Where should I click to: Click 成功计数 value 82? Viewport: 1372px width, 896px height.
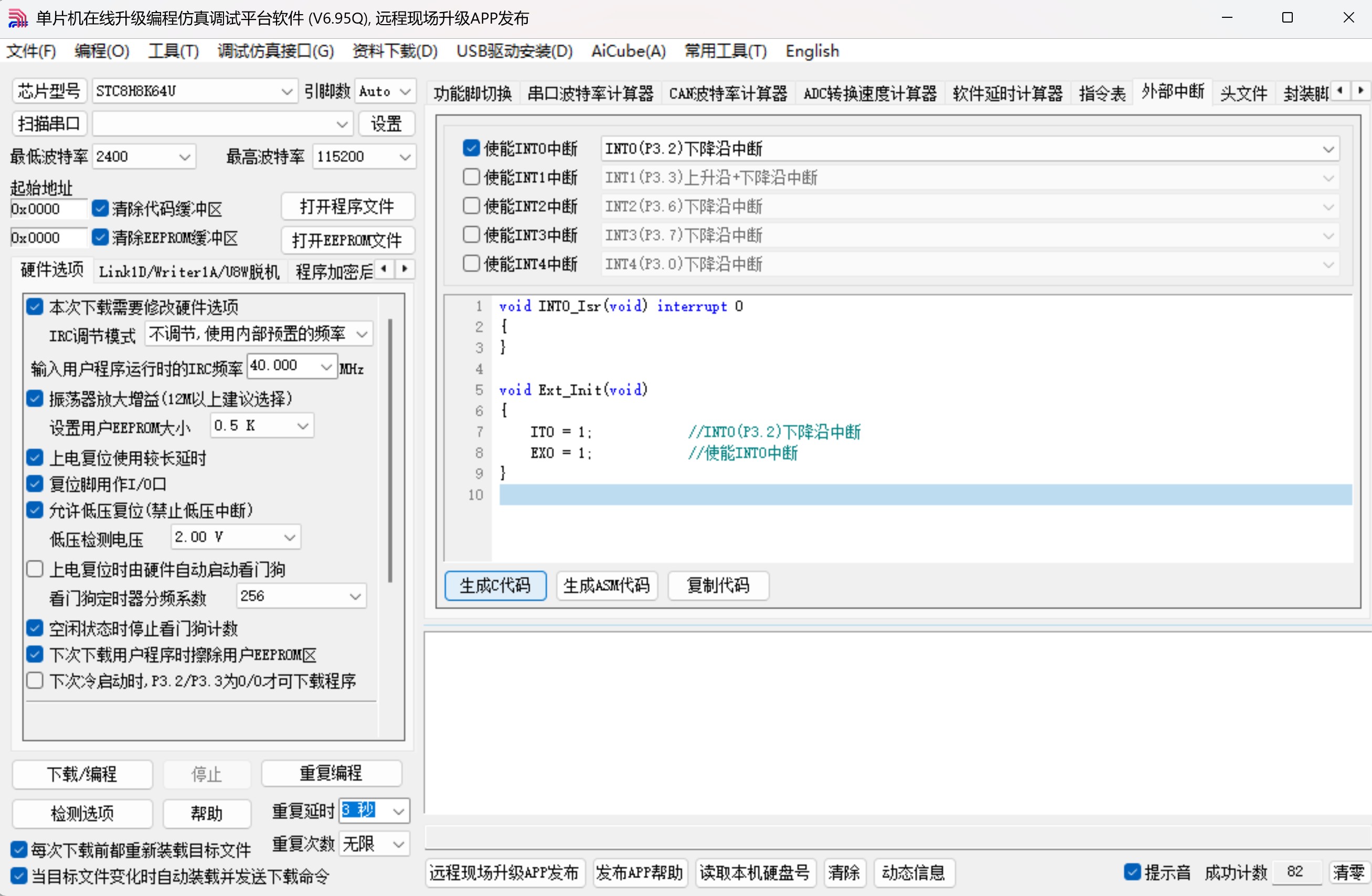point(1296,872)
